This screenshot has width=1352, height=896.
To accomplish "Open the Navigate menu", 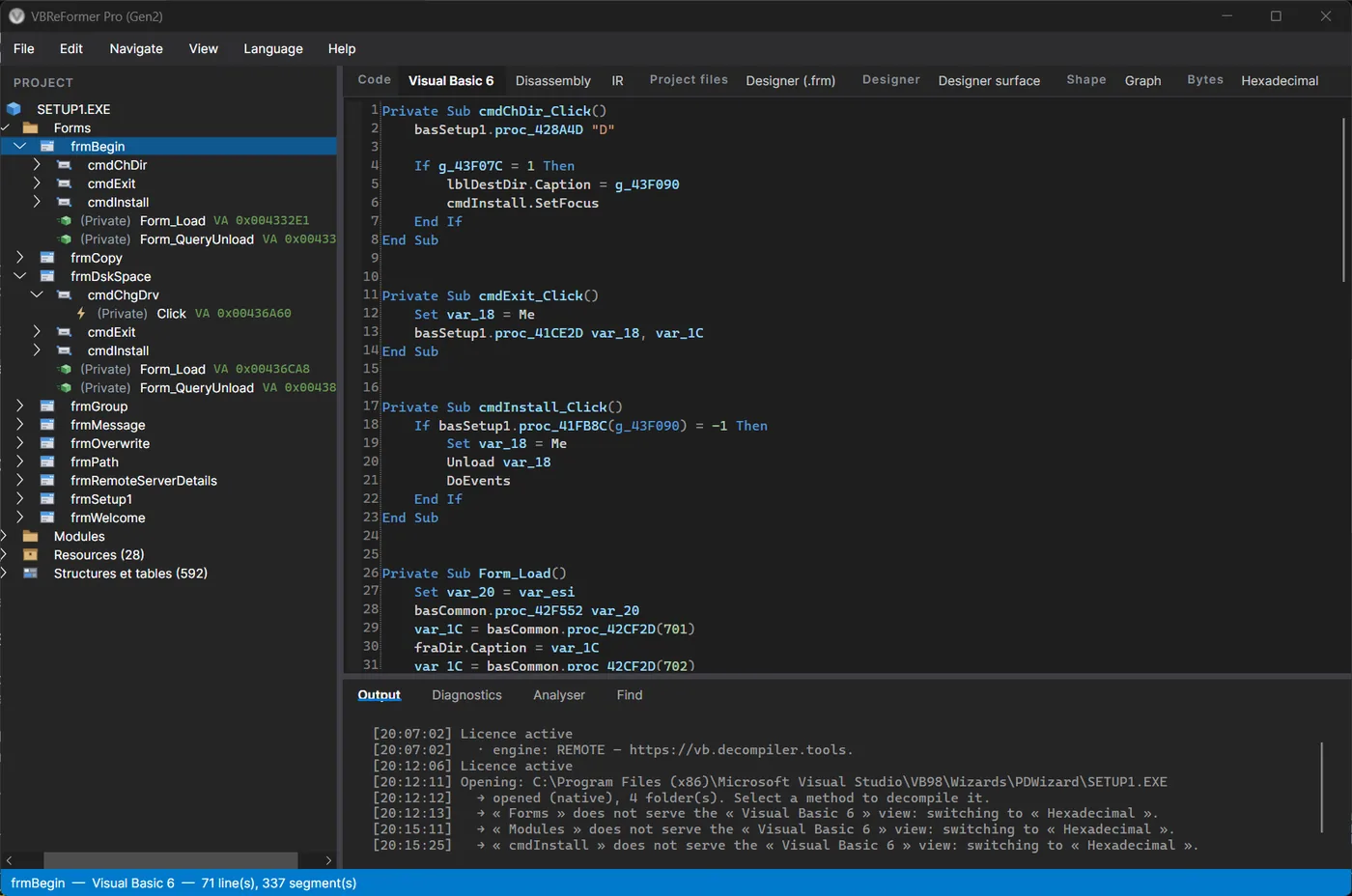I will coord(136,49).
